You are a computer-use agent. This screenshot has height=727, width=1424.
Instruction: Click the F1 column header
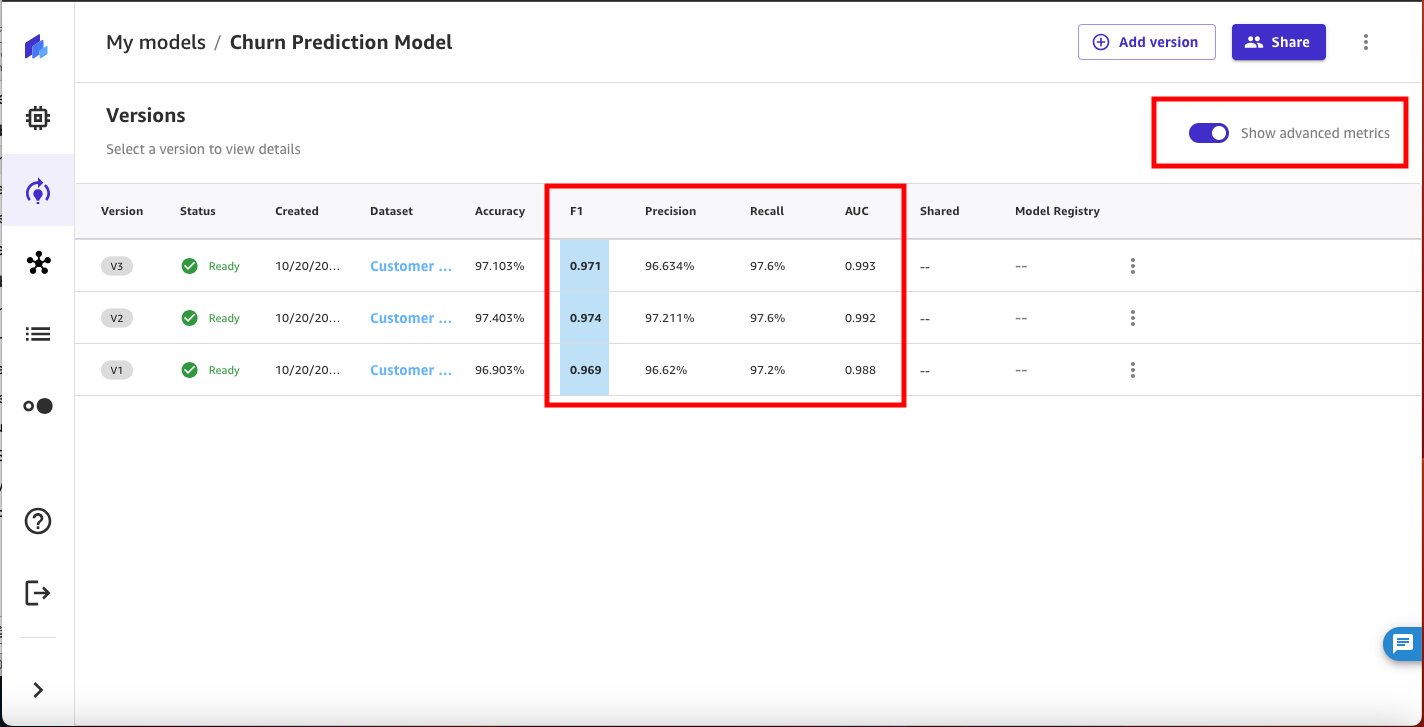(x=576, y=211)
